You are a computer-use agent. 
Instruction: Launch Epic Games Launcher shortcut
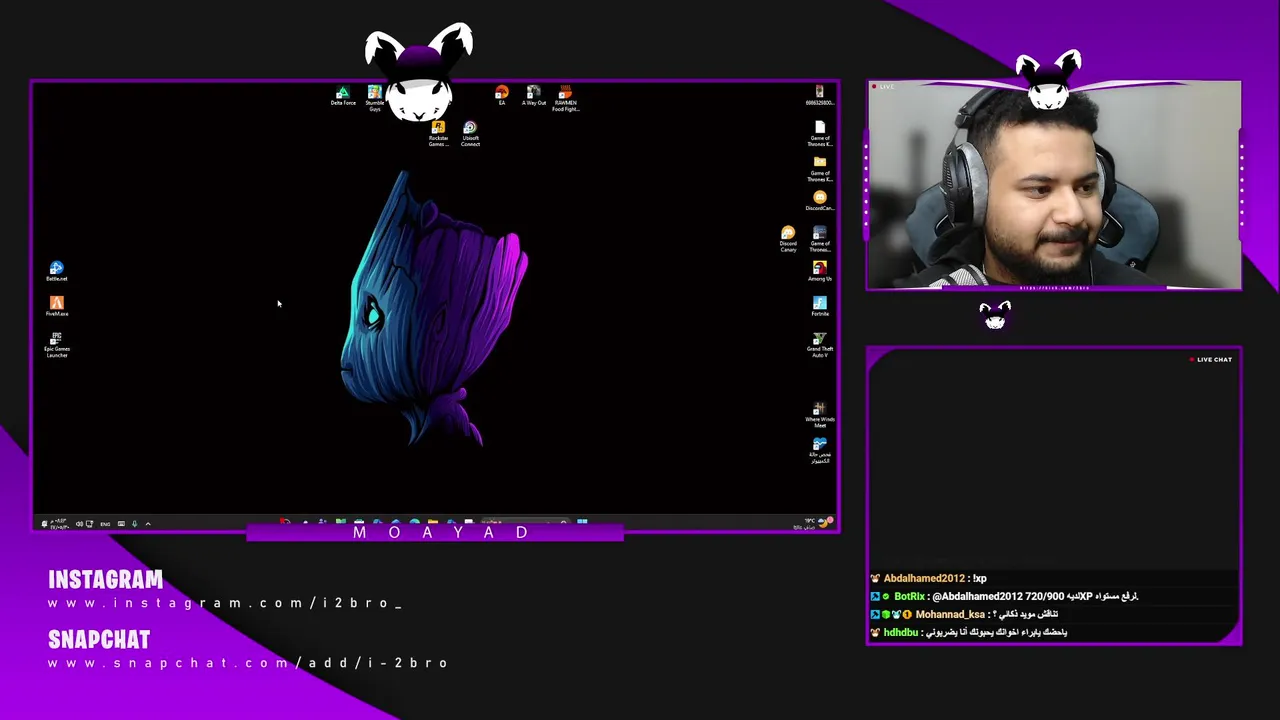[x=57, y=345]
